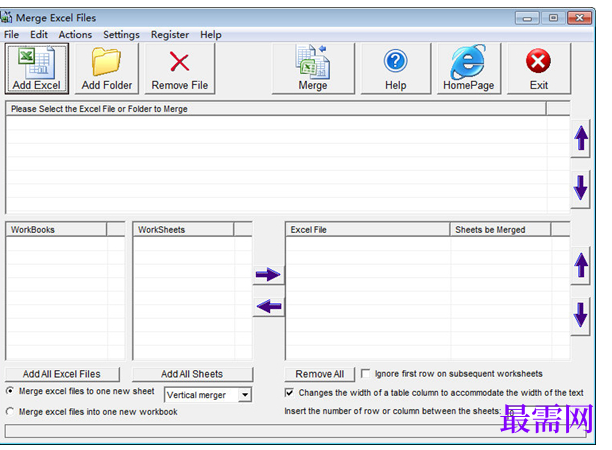This screenshot has width=612, height=450.
Task: Move file up in the top file list
Action: click(x=581, y=138)
